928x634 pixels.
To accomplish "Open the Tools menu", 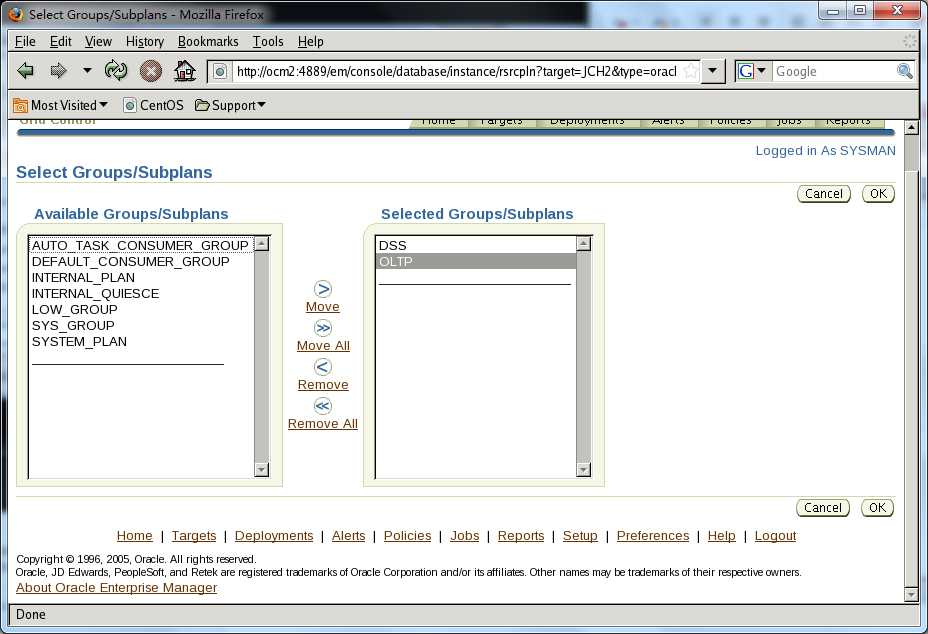I will coord(268,41).
